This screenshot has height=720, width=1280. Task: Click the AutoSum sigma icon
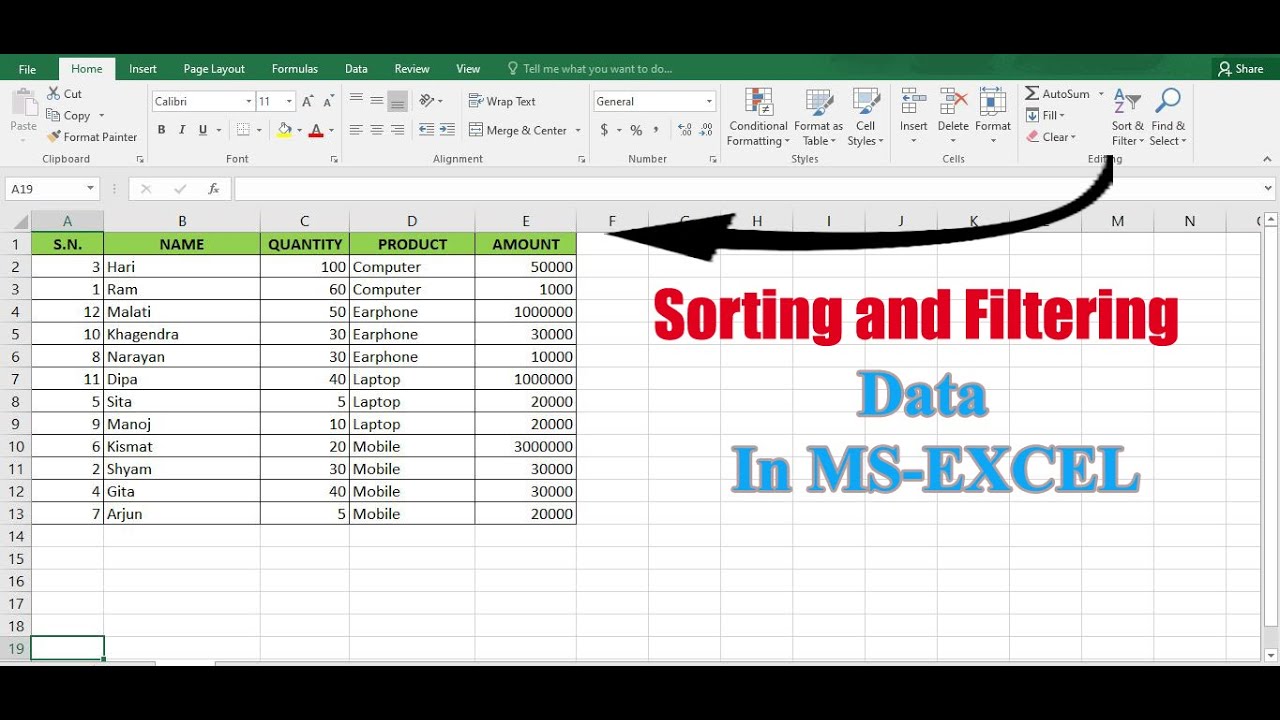point(1032,93)
